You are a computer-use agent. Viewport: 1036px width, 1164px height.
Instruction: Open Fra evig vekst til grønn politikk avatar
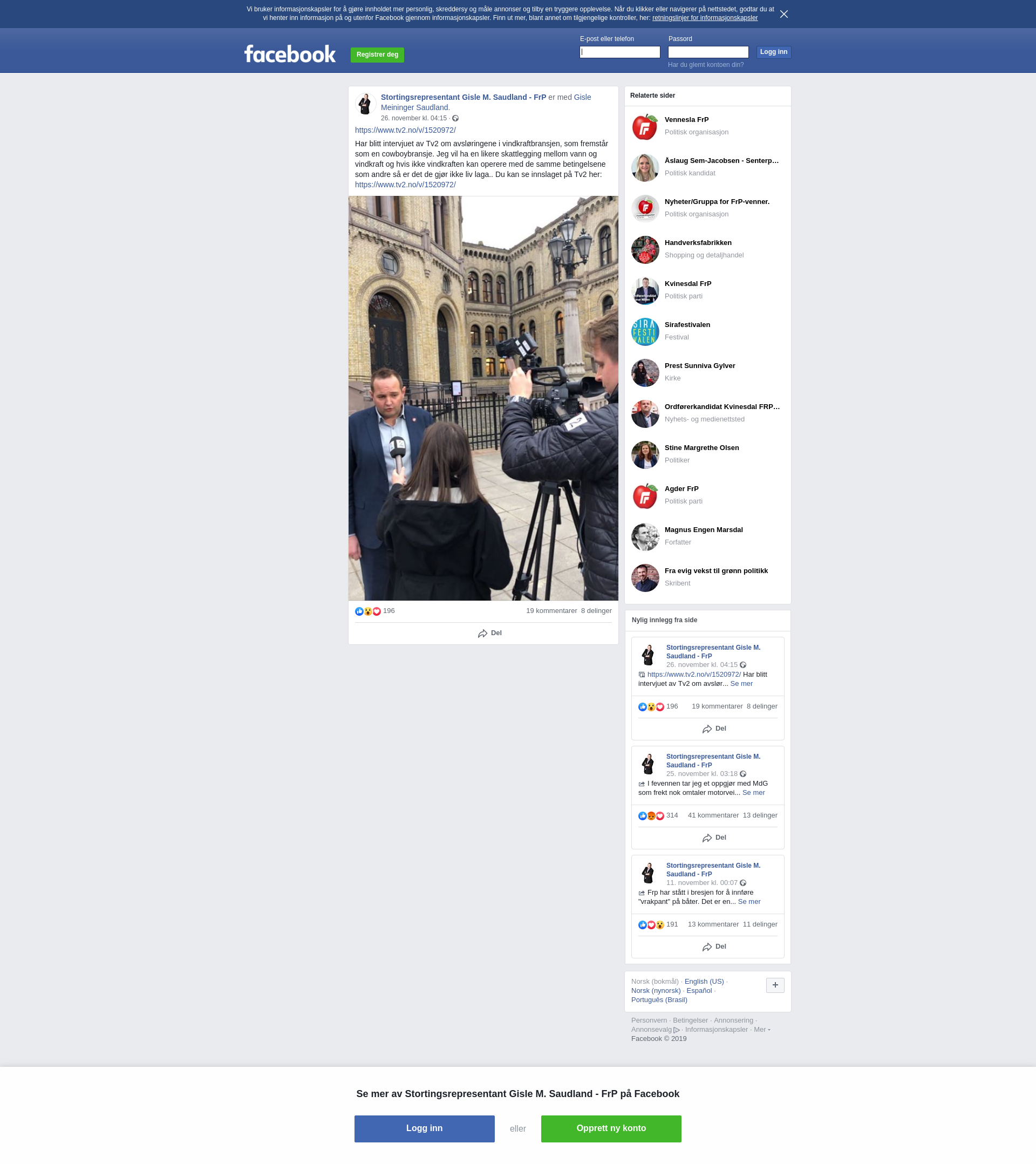click(645, 577)
